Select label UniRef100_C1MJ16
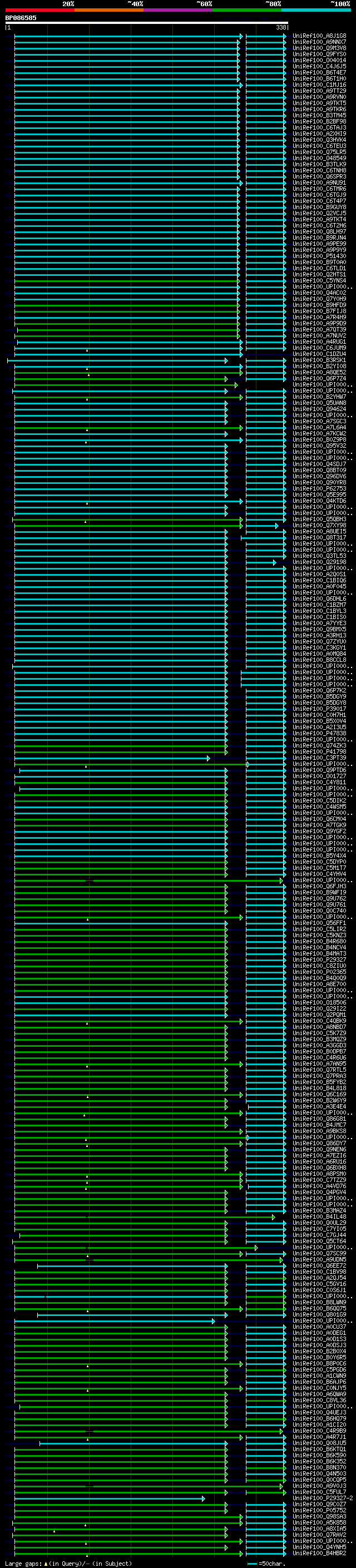This screenshot has height=1568, width=356. point(319,85)
